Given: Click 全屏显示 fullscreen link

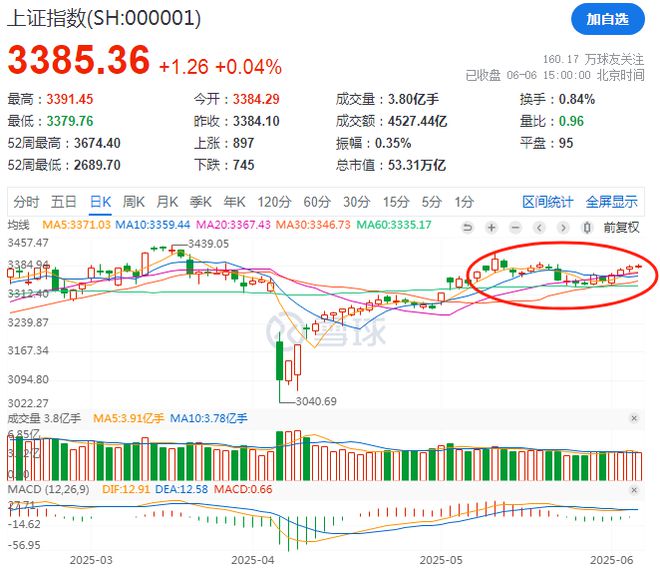Looking at the screenshot, I should tap(612, 202).
